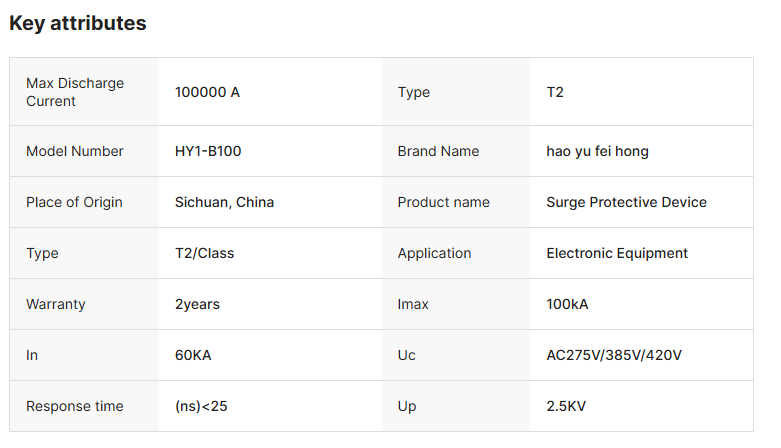Select the 2years warranty value
This screenshot has width=781, height=448.
click(x=197, y=304)
